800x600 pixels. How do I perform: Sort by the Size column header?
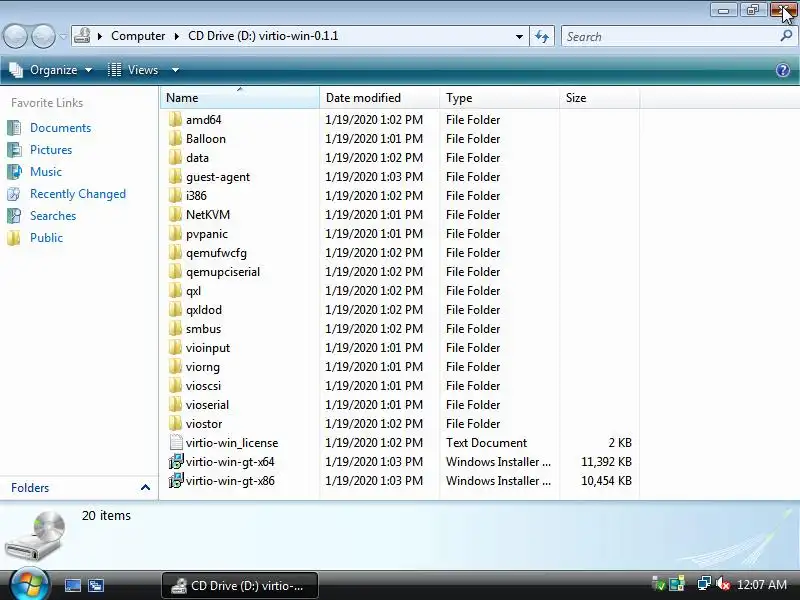pos(599,97)
